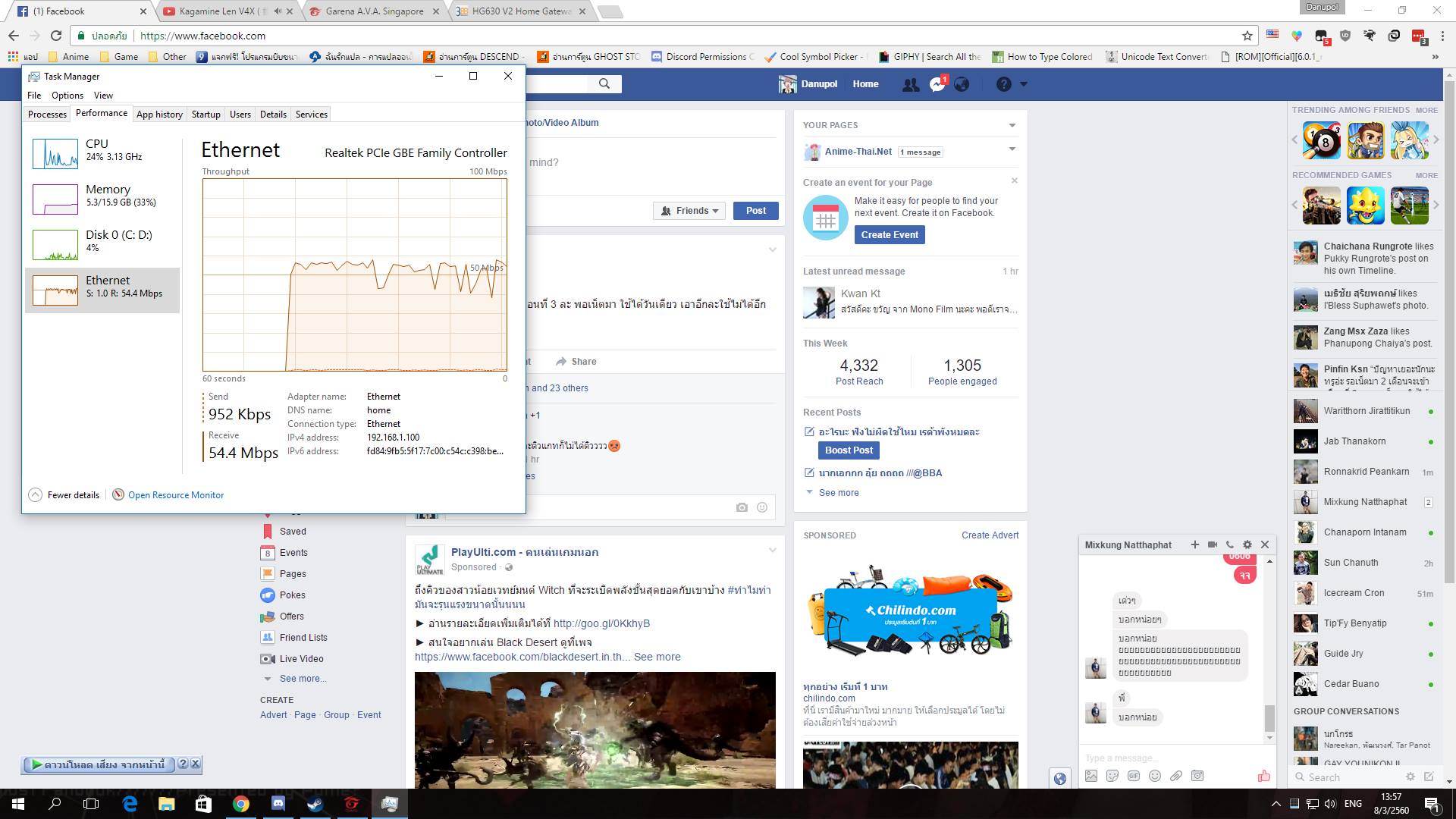Open View menu in Task Manager
This screenshot has width=1456, height=819.
click(x=103, y=95)
